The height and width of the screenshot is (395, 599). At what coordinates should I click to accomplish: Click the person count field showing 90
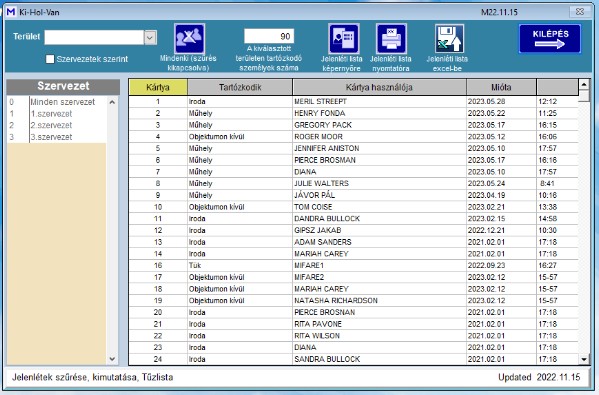pos(269,36)
